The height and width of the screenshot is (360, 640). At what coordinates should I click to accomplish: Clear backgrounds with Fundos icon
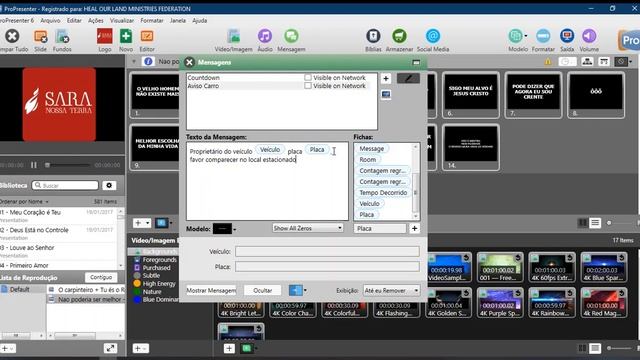(x=62, y=37)
